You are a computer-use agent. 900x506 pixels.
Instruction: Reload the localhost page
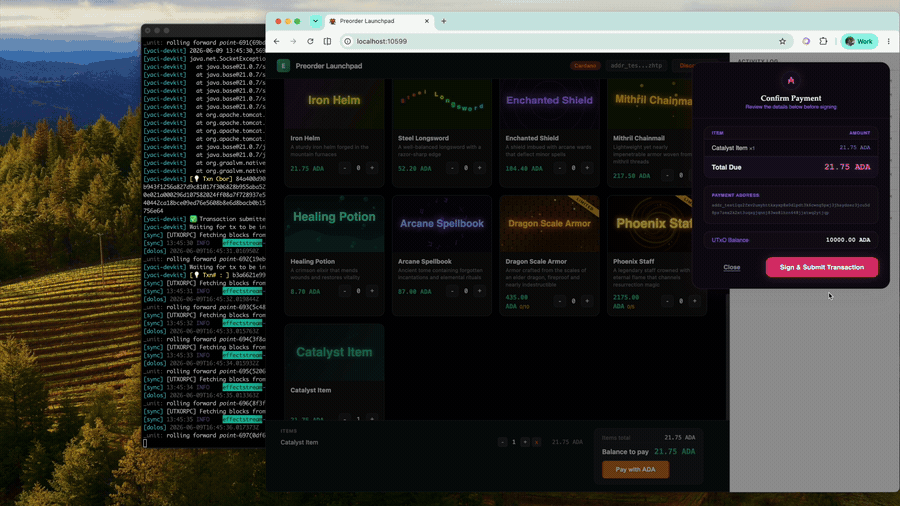tap(311, 41)
